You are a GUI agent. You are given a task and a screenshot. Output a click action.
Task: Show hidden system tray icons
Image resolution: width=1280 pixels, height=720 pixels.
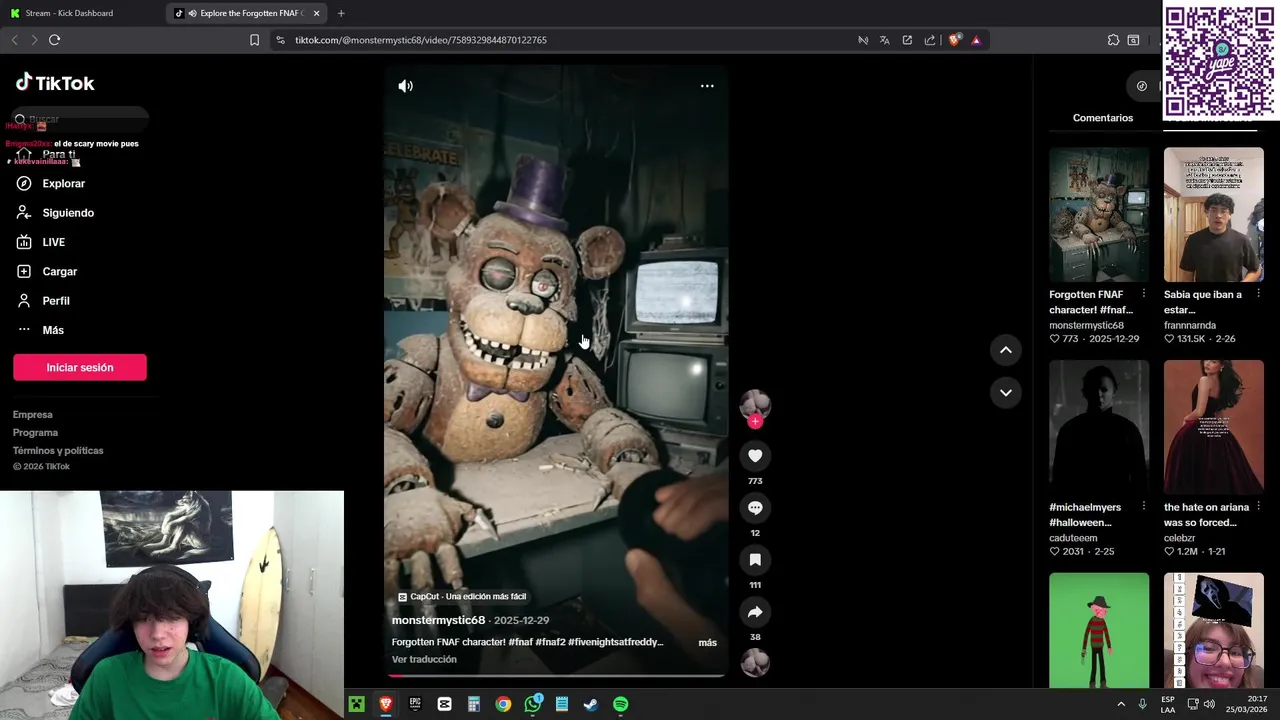pos(1120,705)
